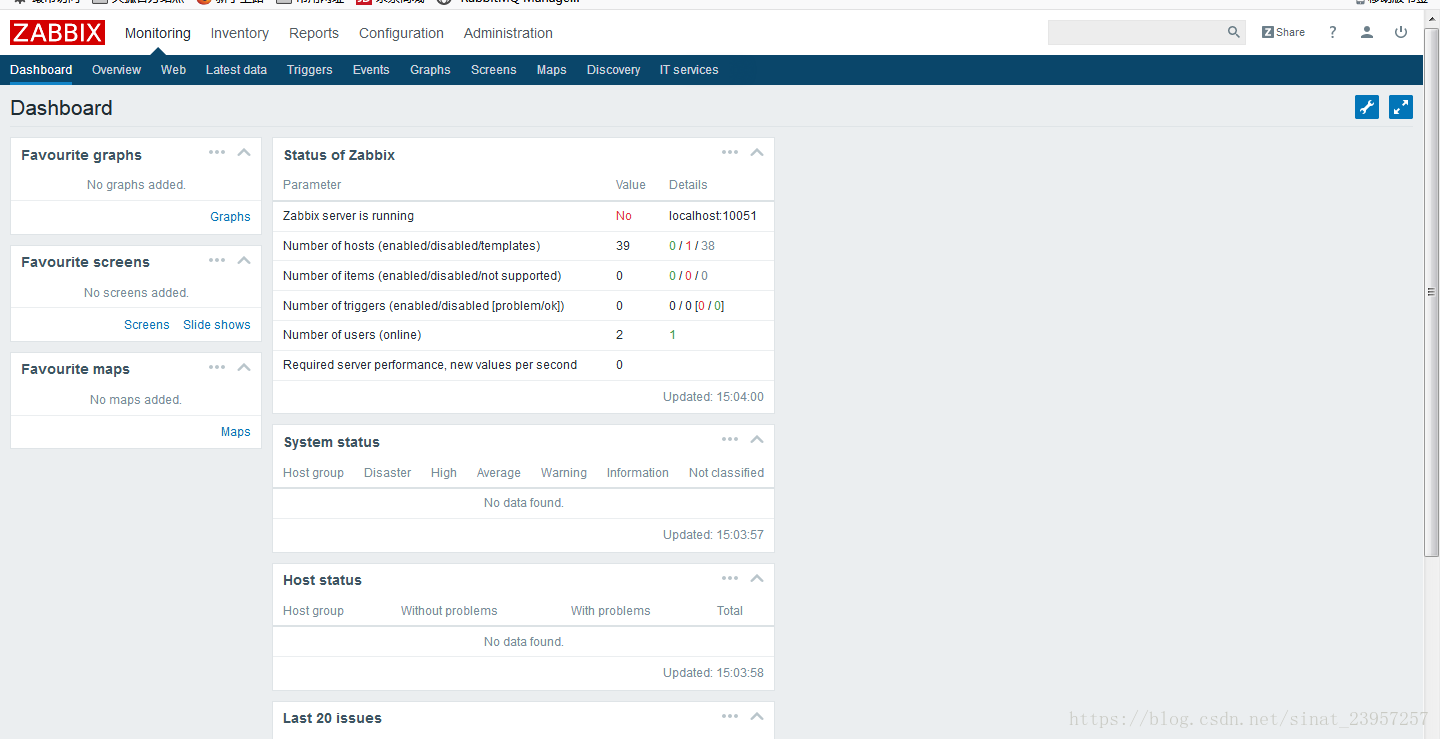Go to the Web submenu
The image size is (1440, 739).
point(173,70)
